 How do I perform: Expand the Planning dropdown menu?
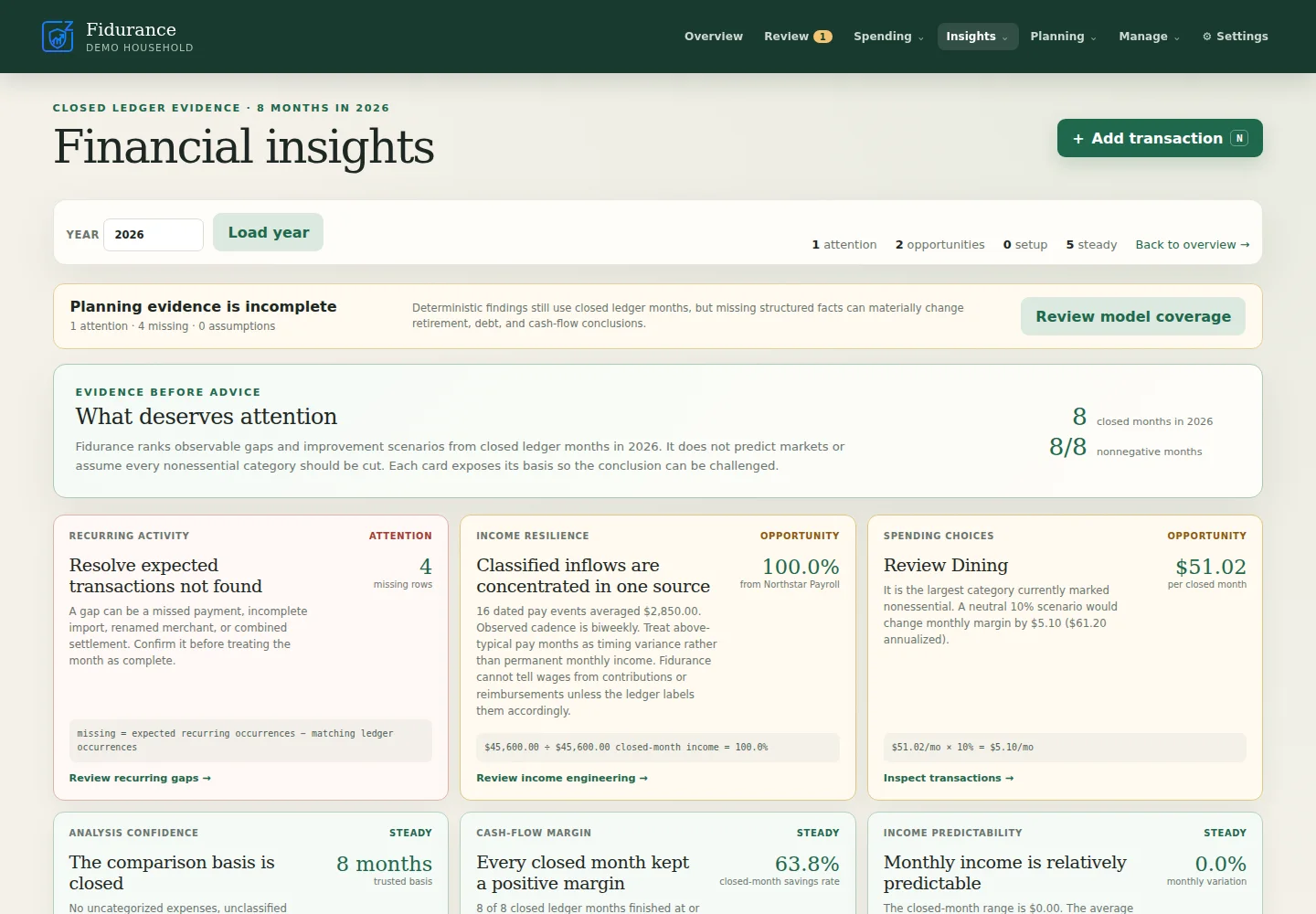click(x=1063, y=37)
